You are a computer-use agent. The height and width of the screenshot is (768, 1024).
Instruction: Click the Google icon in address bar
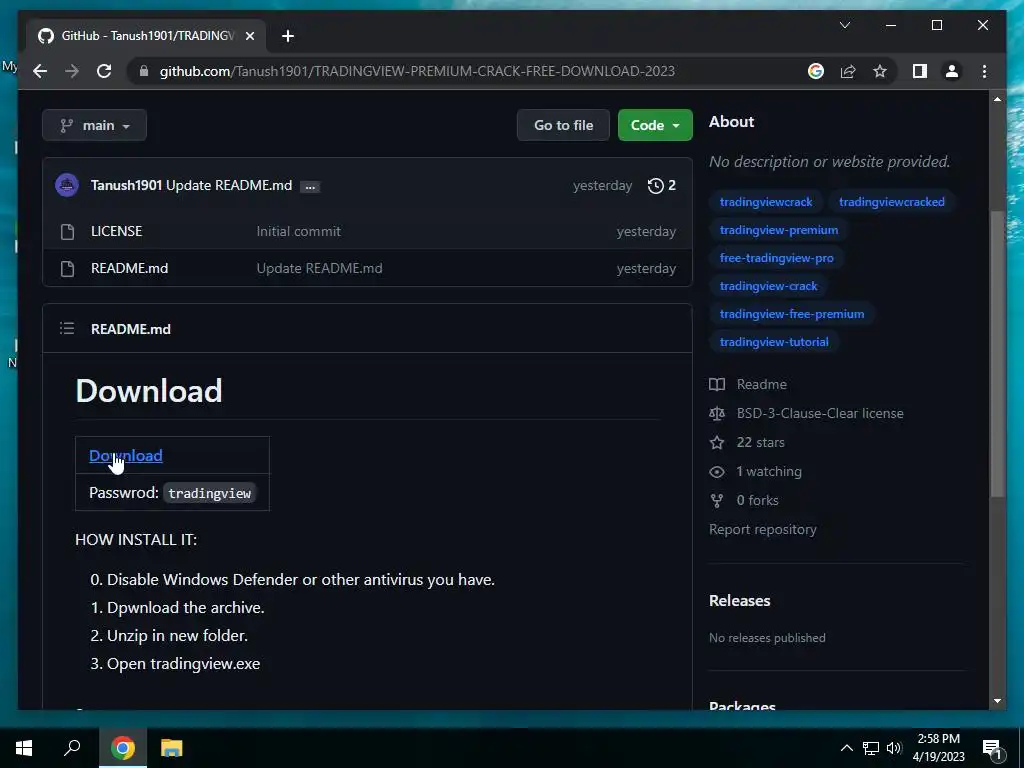pos(816,71)
